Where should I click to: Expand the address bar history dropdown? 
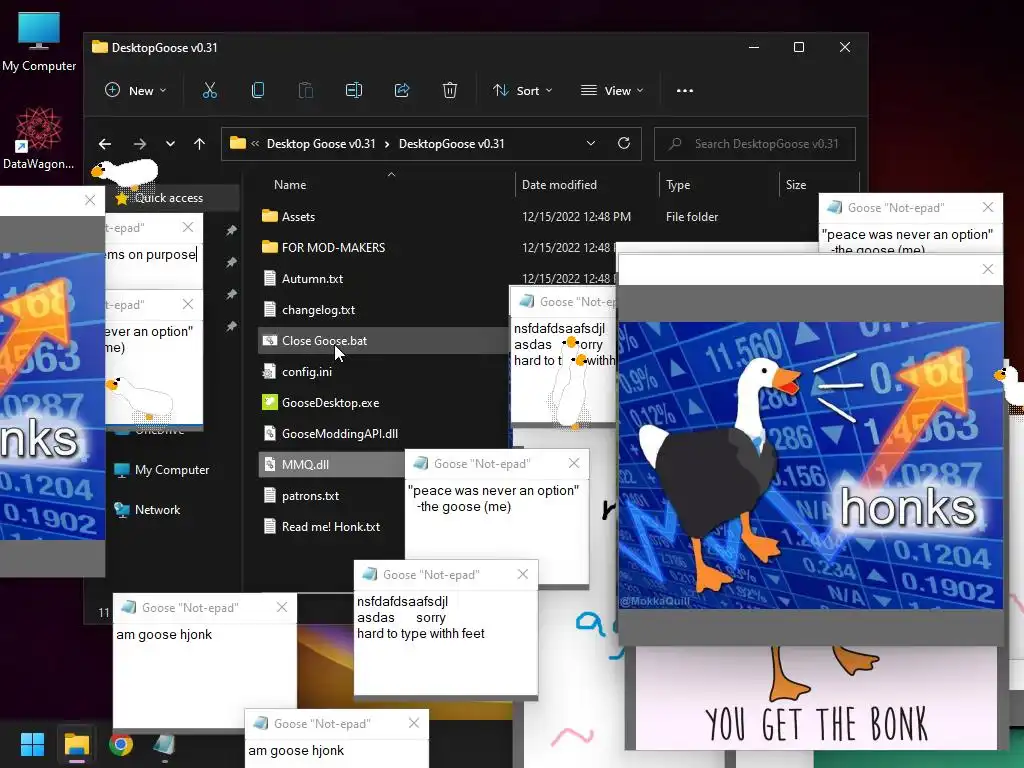coord(590,144)
